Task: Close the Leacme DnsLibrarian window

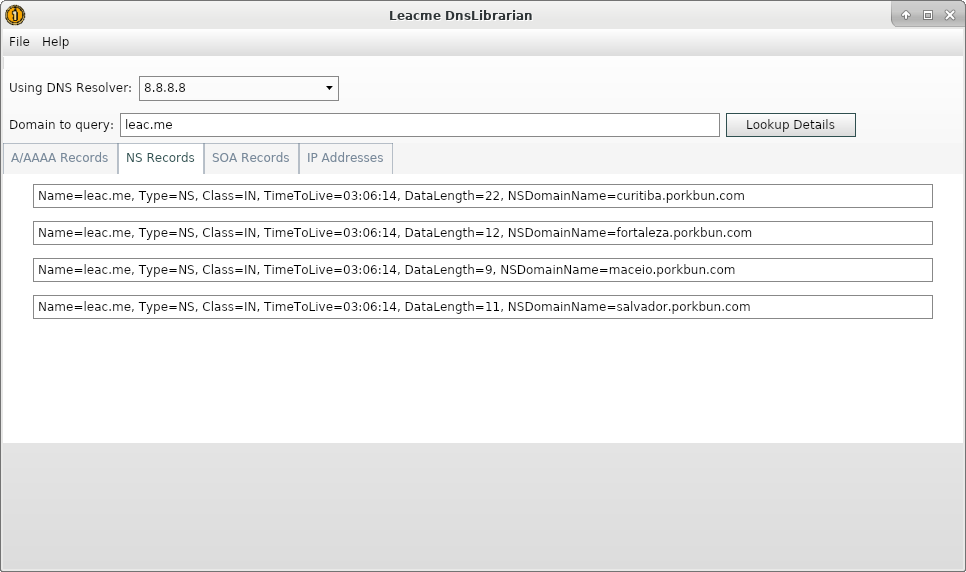Action: point(949,15)
